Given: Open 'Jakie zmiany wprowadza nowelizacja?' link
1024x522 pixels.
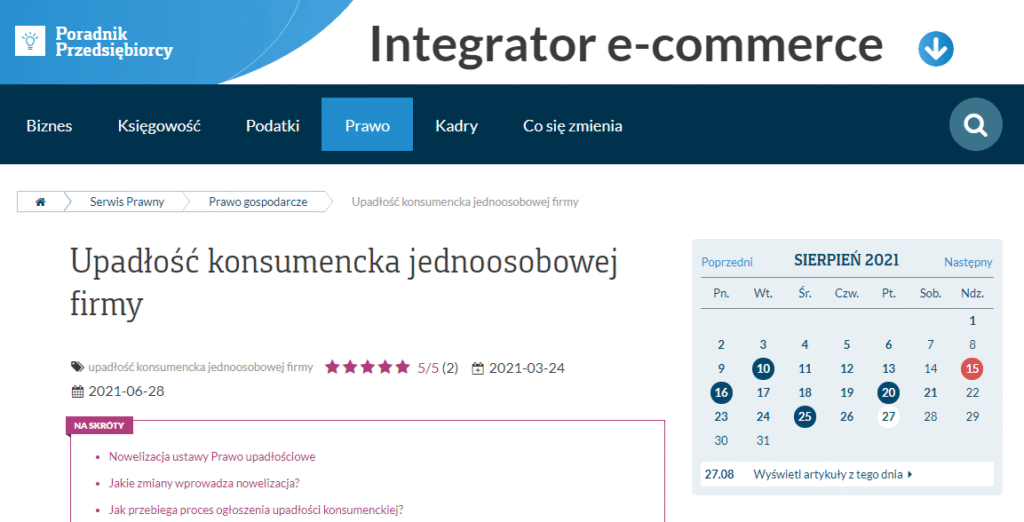Looking at the screenshot, I should pyautogui.click(x=204, y=483).
